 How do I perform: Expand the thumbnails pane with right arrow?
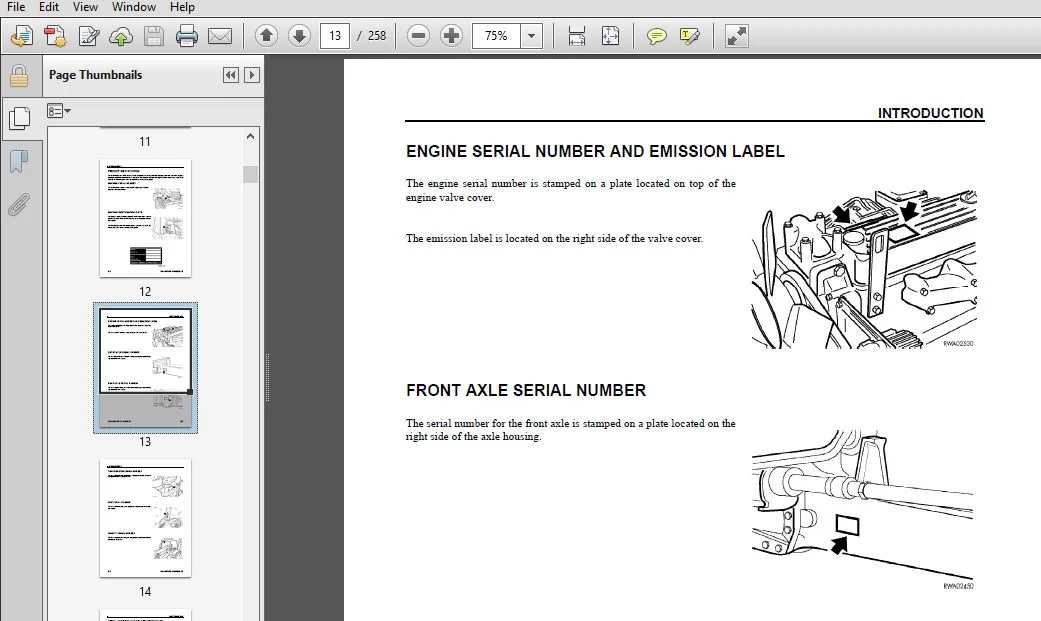point(252,75)
